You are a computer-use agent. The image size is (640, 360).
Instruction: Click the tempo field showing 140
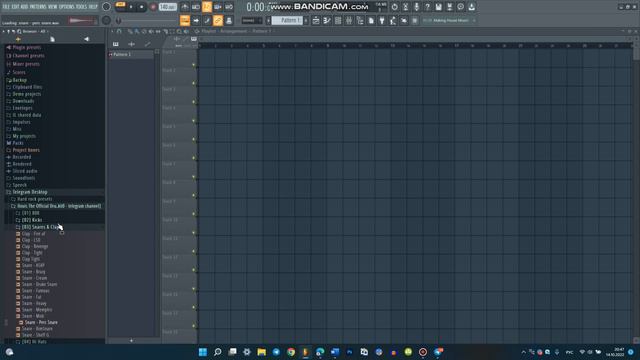[167, 7]
